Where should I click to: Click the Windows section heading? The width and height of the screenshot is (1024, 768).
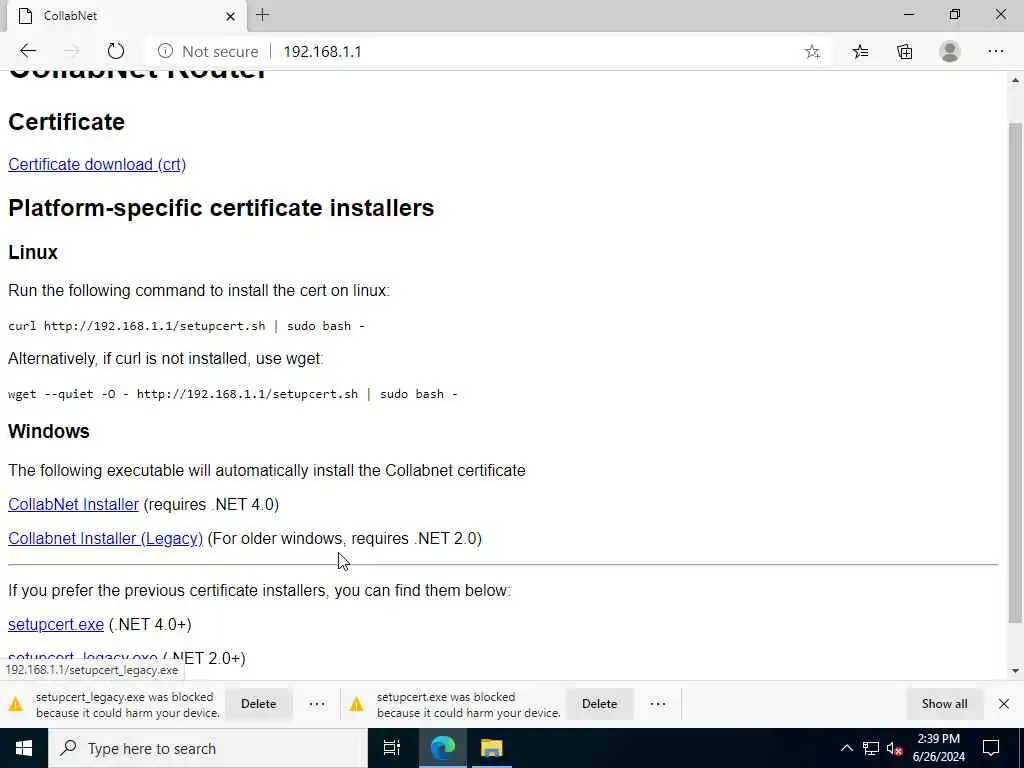49,431
